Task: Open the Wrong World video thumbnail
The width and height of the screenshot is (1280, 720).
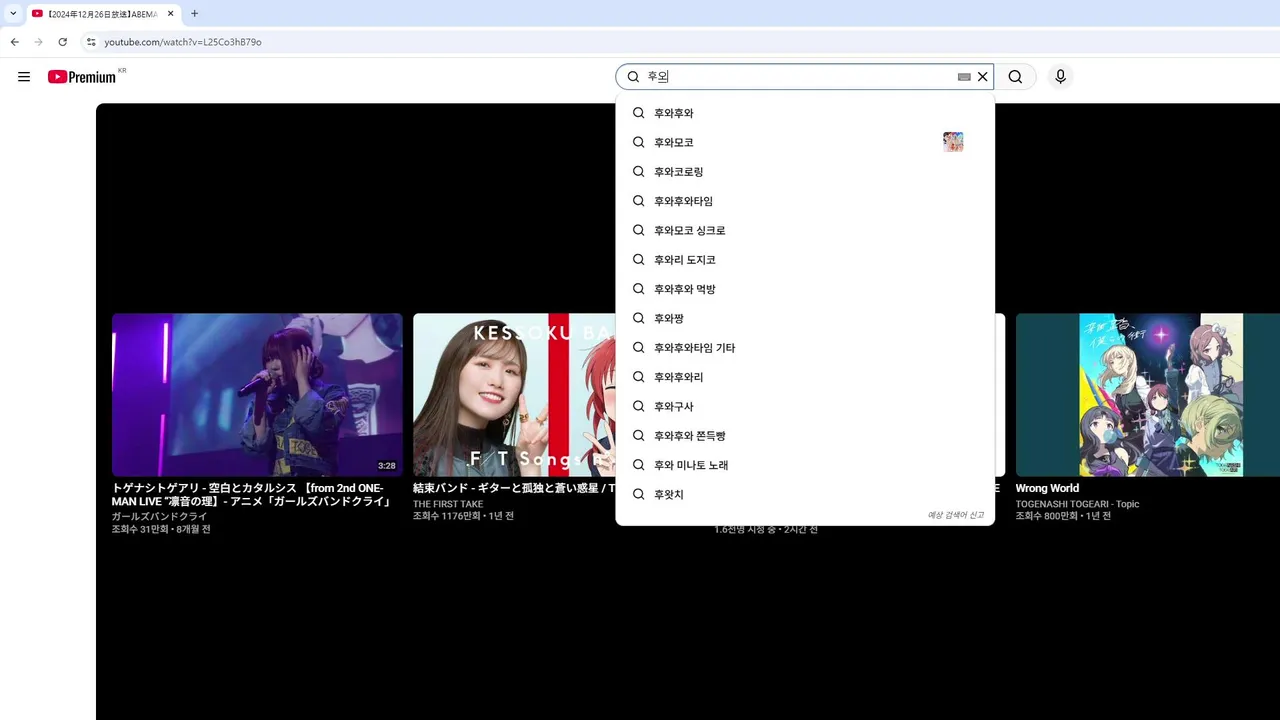Action: (x=1148, y=395)
